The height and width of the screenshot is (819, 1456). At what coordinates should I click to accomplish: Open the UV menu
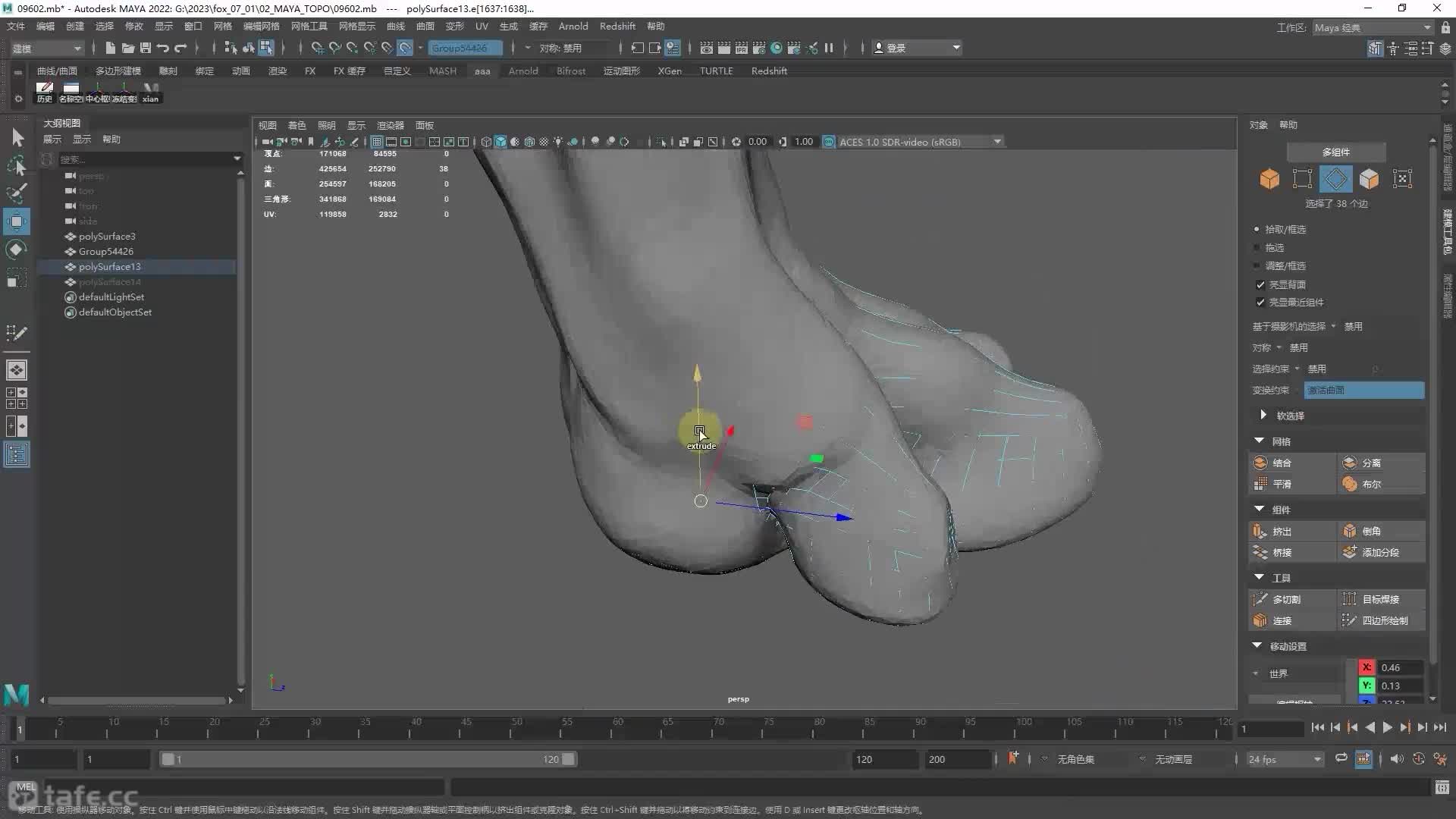click(x=482, y=26)
